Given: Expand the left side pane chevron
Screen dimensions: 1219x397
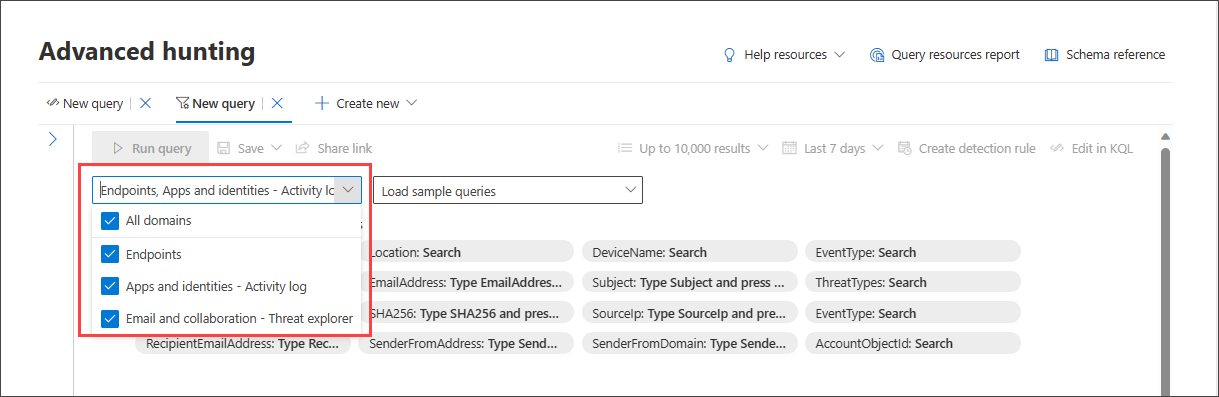Looking at the screenshot, I should [53, 140].
